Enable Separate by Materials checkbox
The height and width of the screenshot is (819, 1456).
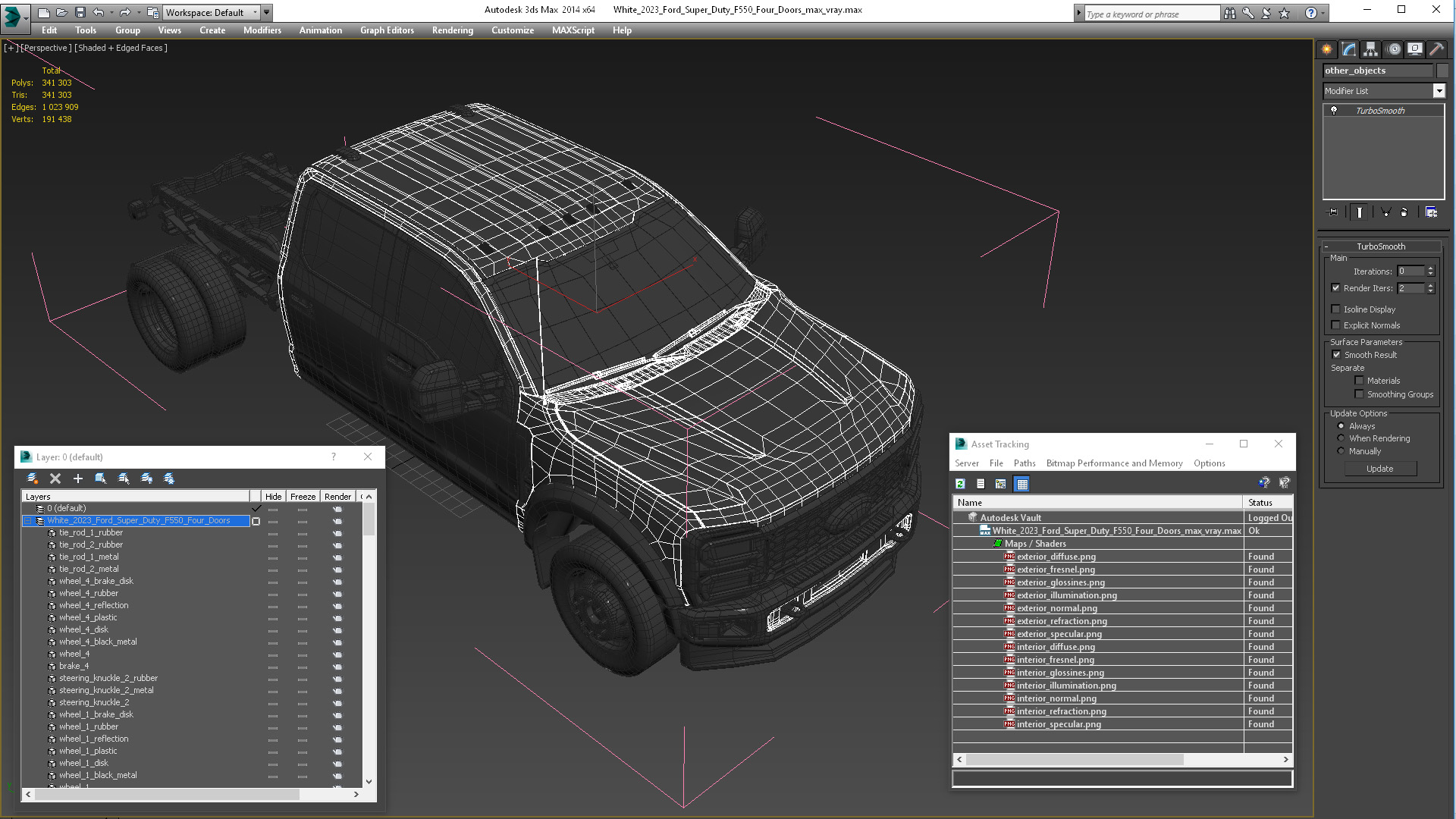1359,381
